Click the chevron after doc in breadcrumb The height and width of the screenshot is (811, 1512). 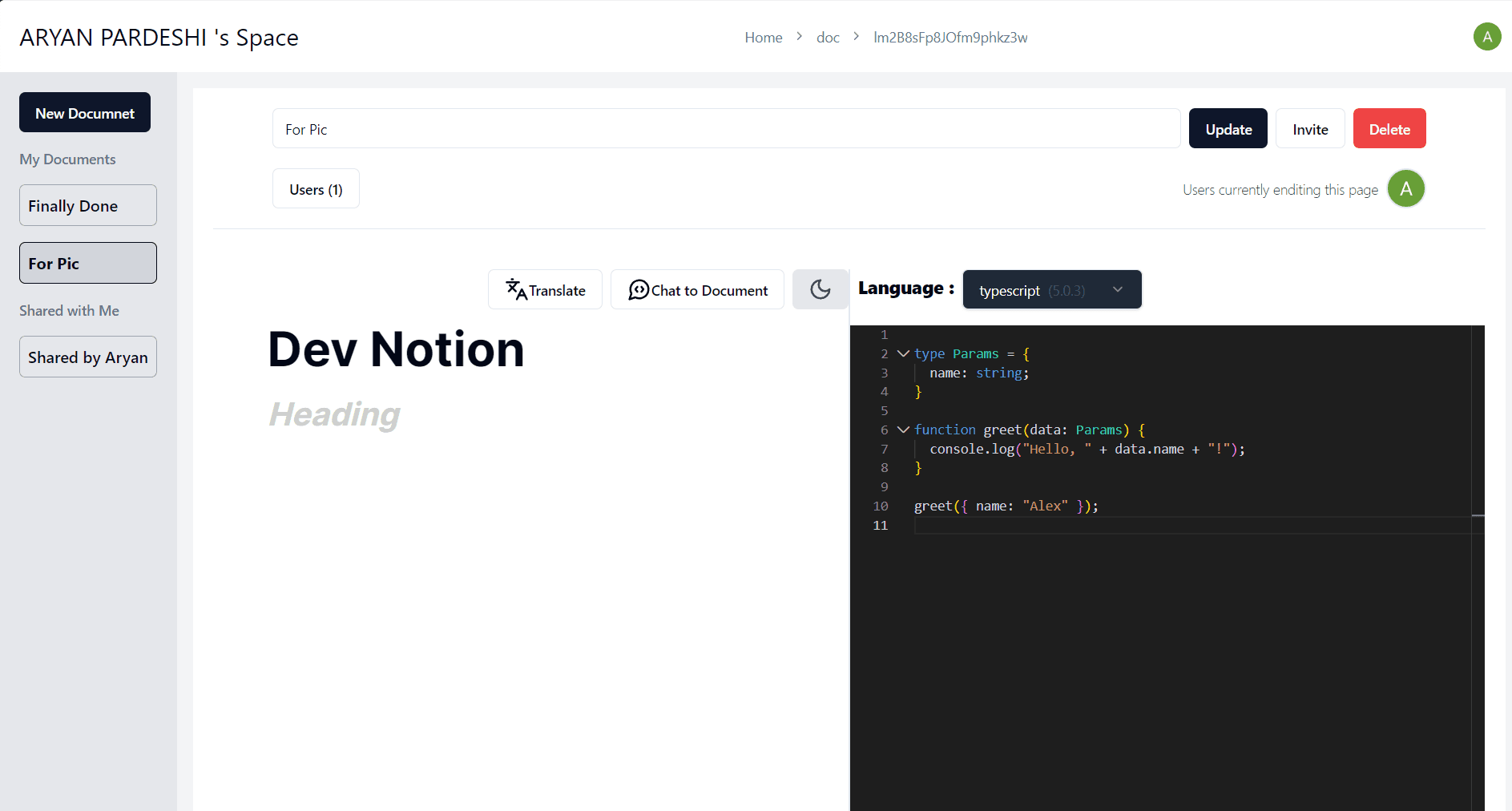[856, 37]
